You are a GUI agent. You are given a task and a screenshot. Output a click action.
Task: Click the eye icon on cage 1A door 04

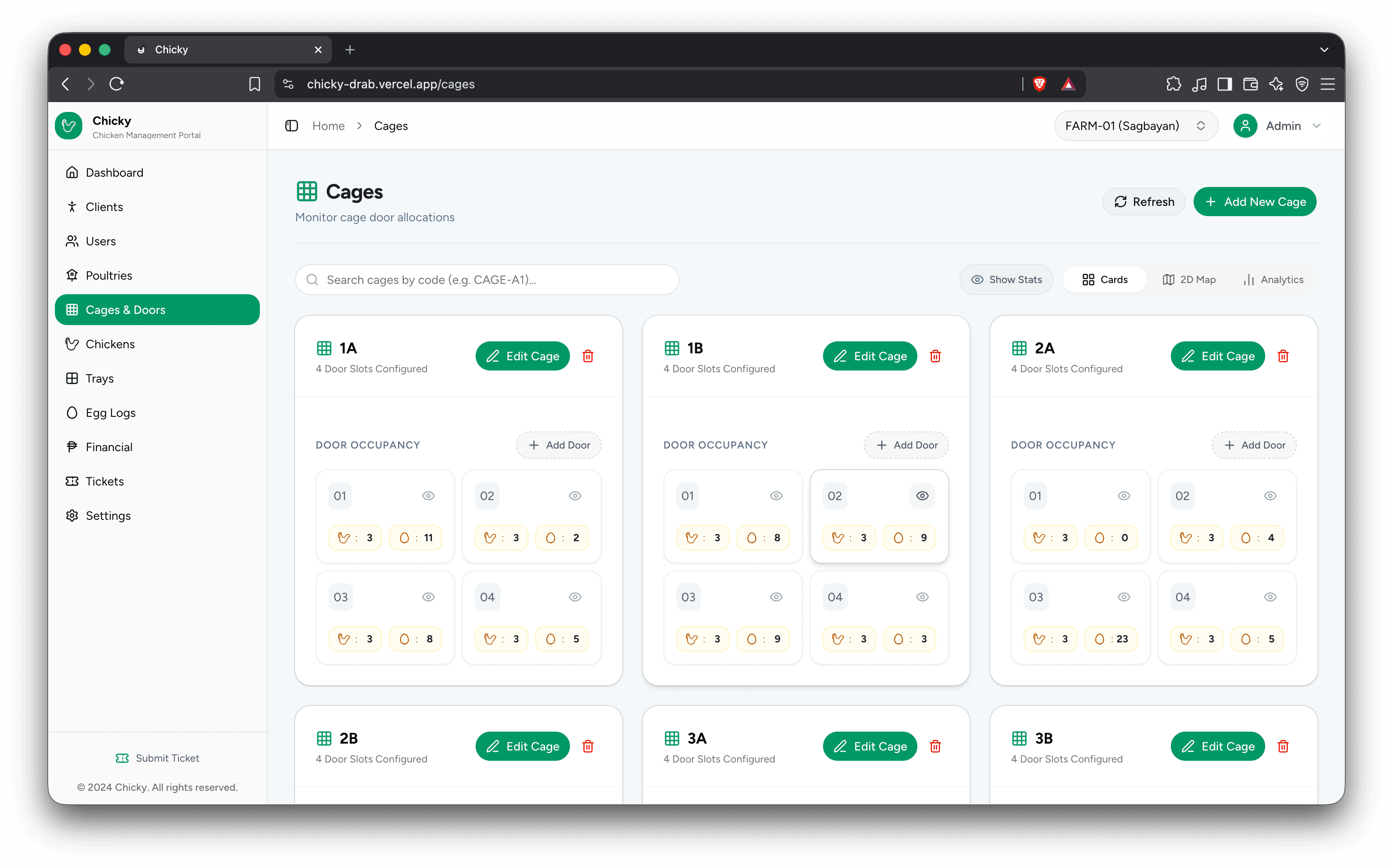click(575, 597)
